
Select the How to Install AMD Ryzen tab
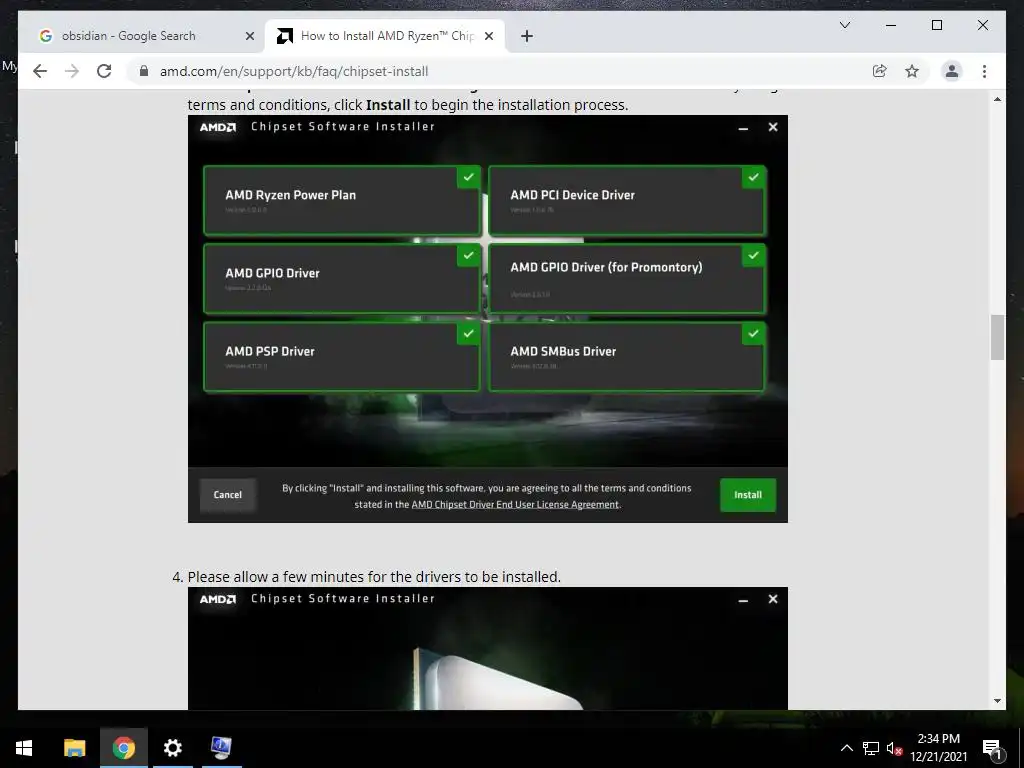tap(385, 36)
